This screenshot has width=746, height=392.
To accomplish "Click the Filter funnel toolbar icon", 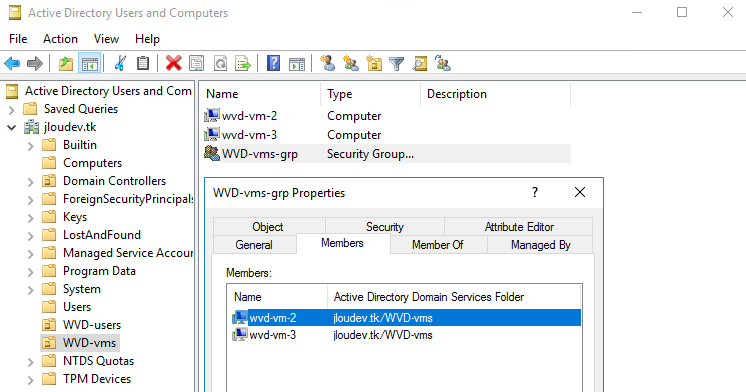I will (x=396, y=63).
